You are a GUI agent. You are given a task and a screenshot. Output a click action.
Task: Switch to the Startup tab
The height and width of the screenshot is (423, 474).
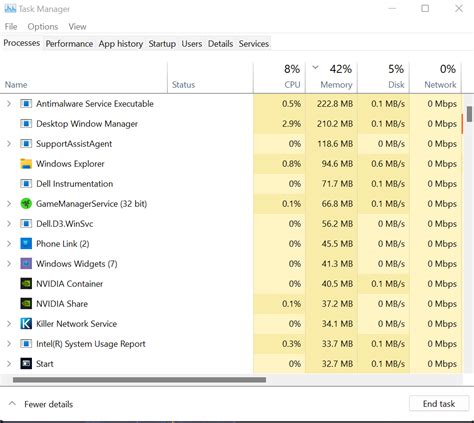click(162, 44)
